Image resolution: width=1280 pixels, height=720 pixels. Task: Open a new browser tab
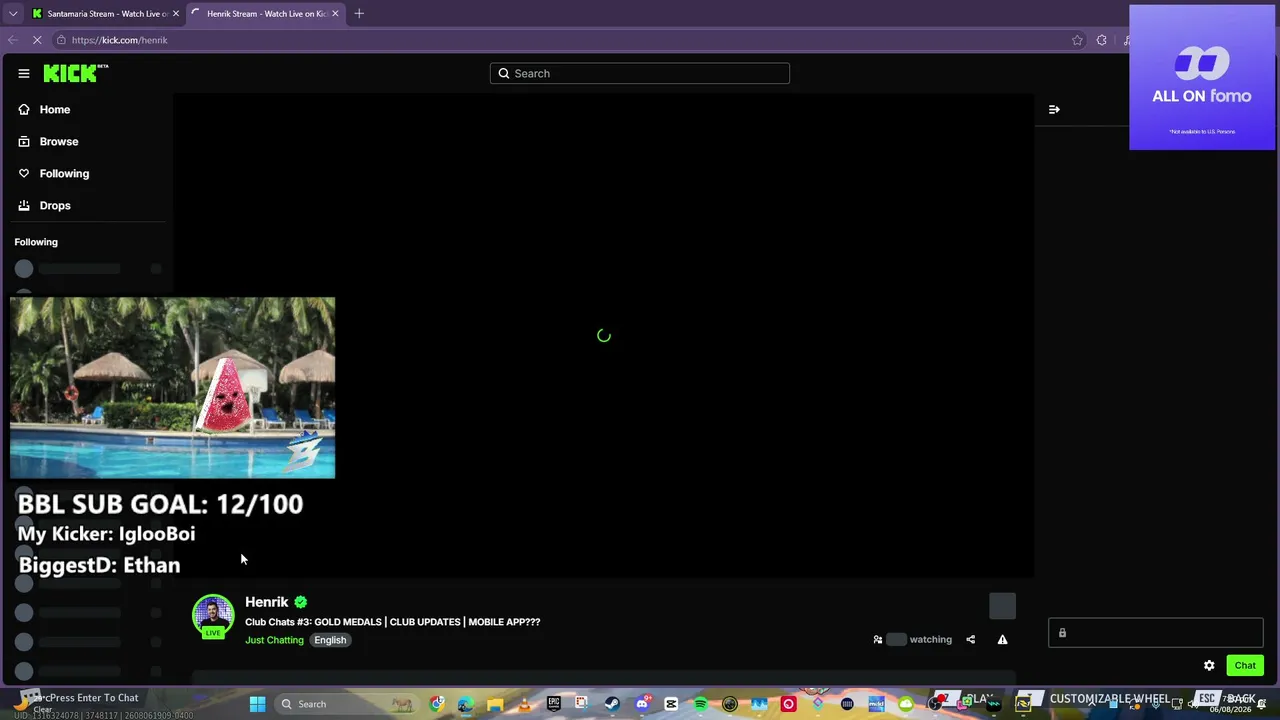[x=359, y=14]
